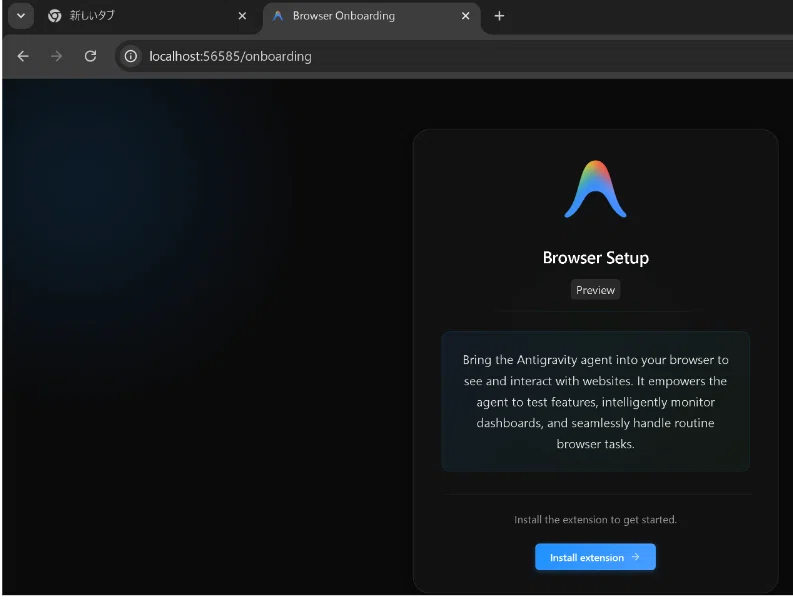Click the Install extension button
Screen dimensions: 793x601
tap(595, 557)
